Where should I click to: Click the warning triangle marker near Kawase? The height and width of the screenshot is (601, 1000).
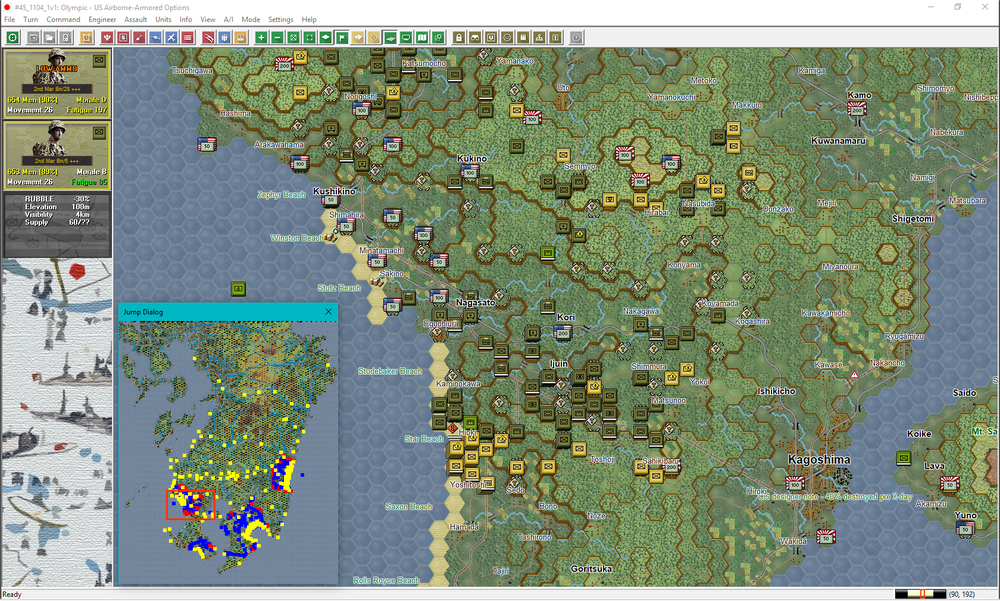(854, 375)
